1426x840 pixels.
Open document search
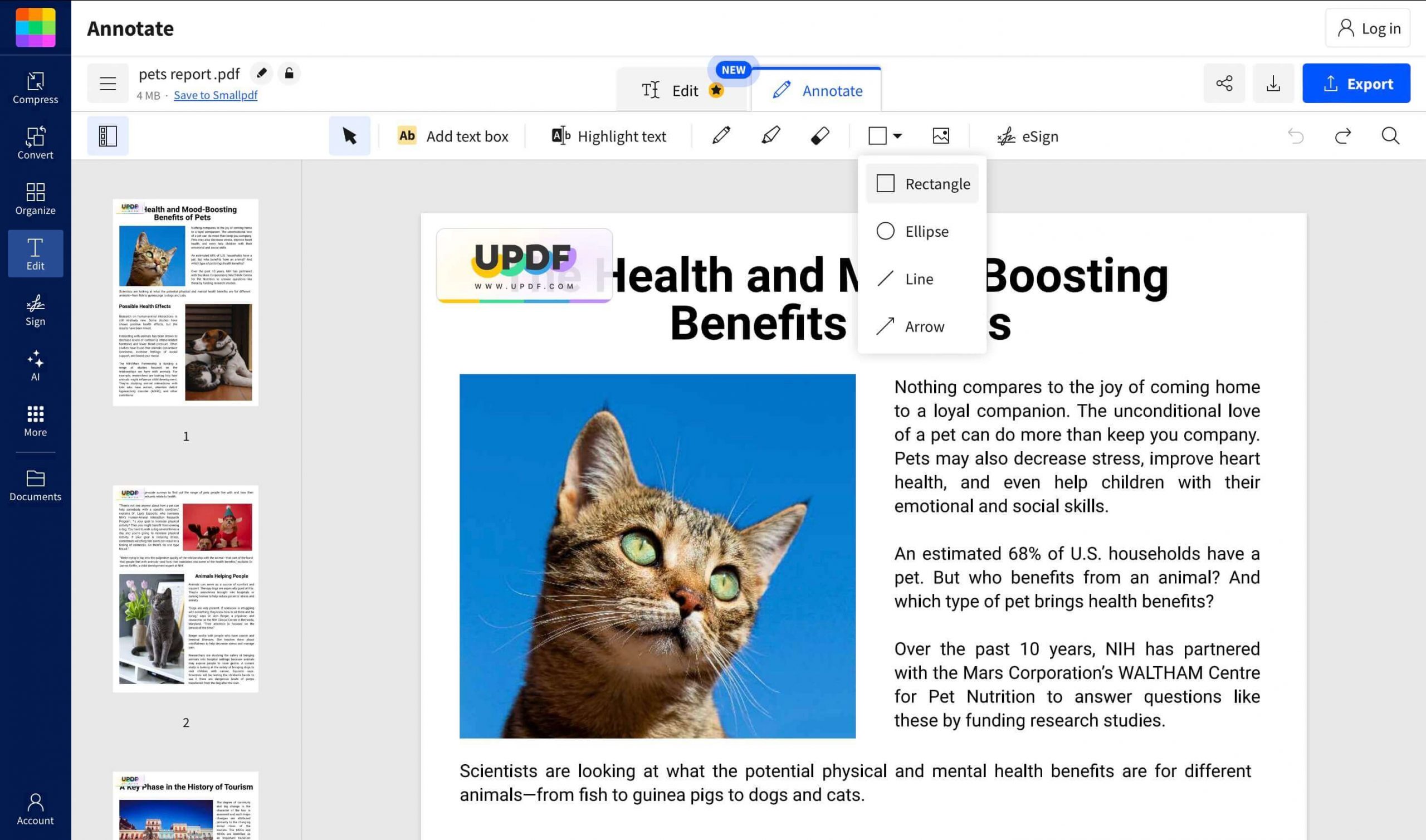click(1391, 136)
